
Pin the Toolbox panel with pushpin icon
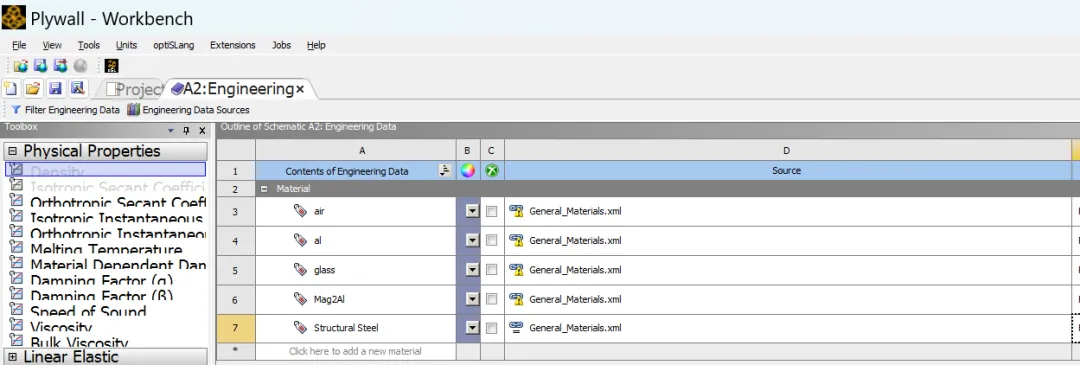tap(186, 130)
